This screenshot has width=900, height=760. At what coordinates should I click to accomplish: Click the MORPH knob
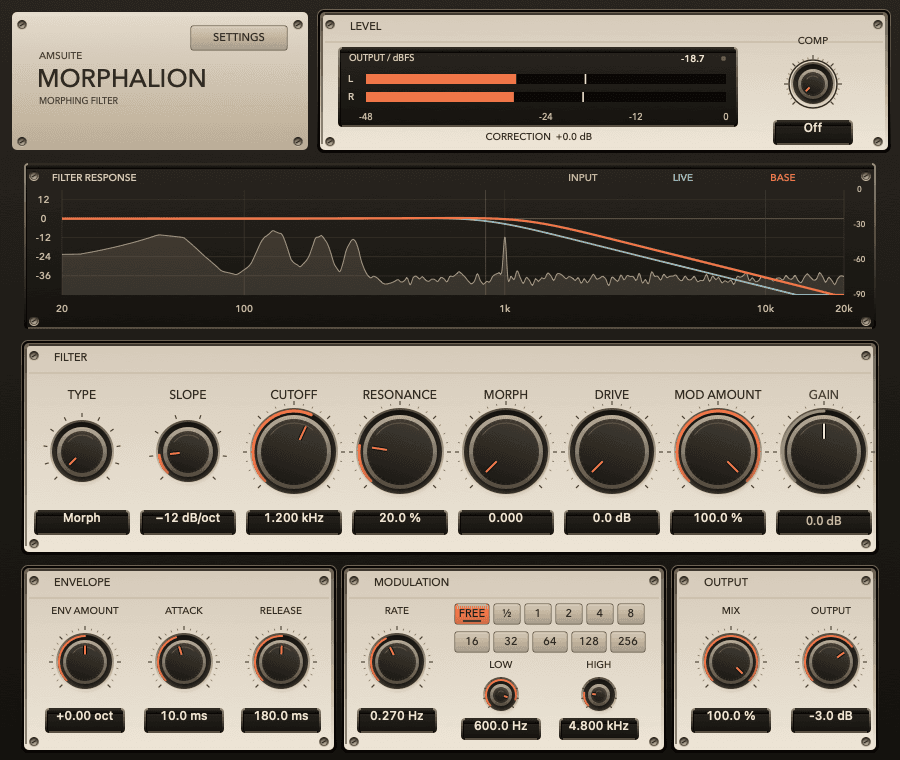(506, 451)
